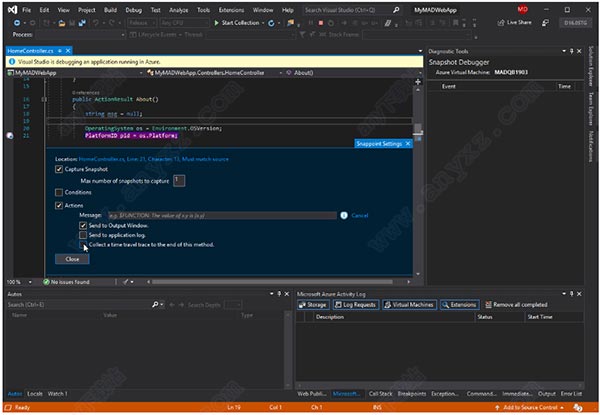600x415 pixels.
Task: Enable Send to application log
Action: pyautogui.click(x=83, y=235)
